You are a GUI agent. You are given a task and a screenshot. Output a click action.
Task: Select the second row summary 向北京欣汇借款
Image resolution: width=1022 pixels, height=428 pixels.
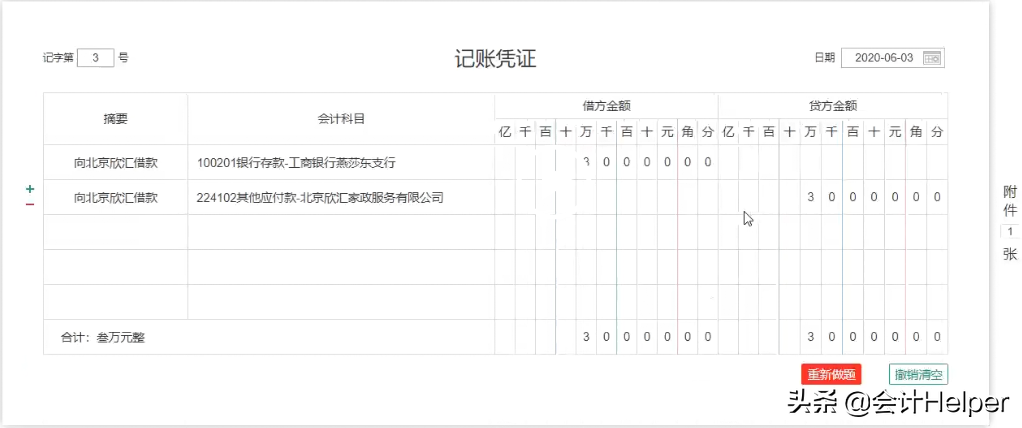click(x=115, y=197)
